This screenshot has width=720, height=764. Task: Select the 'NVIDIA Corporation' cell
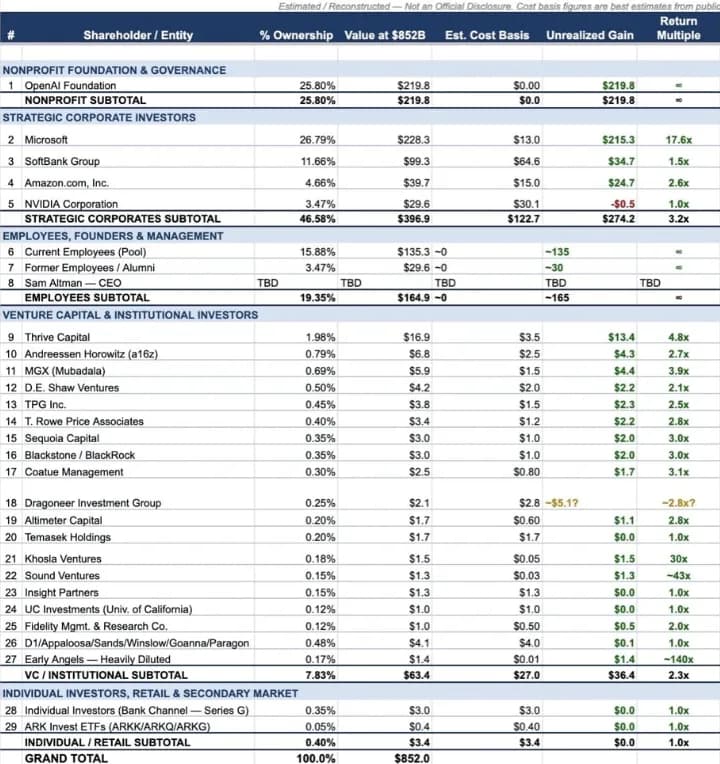(x=71, y=204)
